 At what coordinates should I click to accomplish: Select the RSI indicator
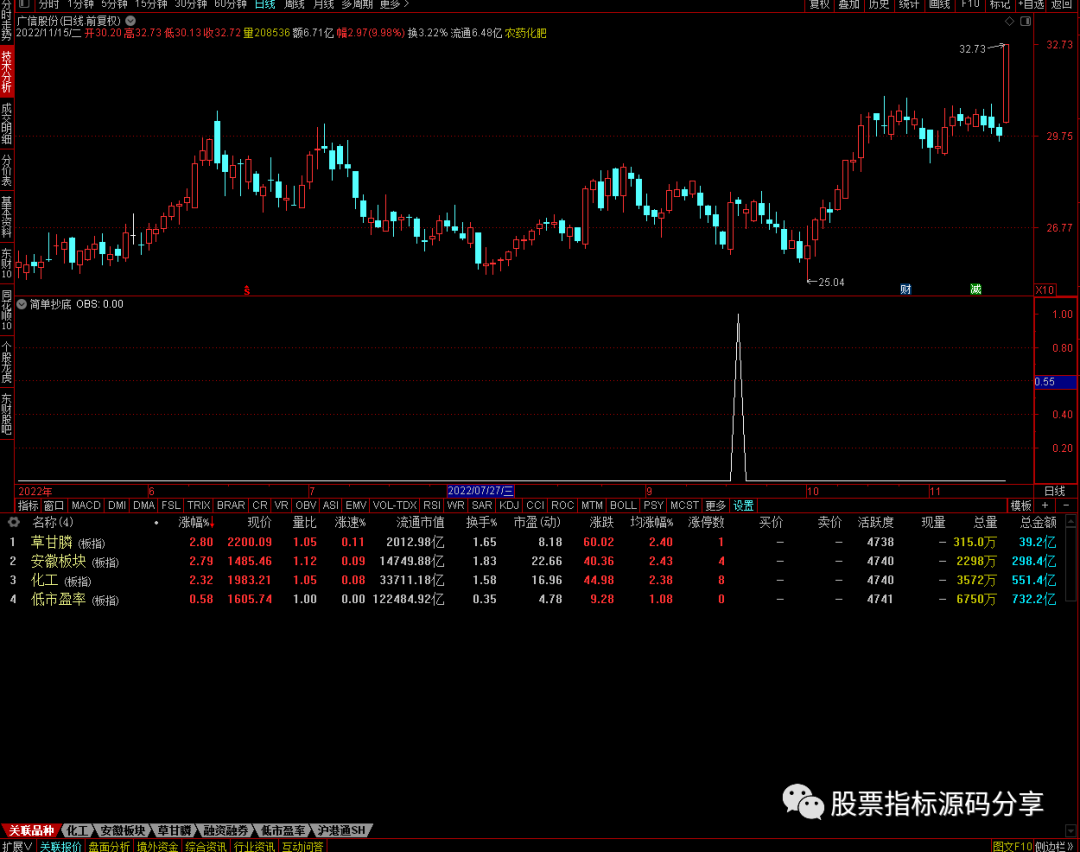click(432, 506)
